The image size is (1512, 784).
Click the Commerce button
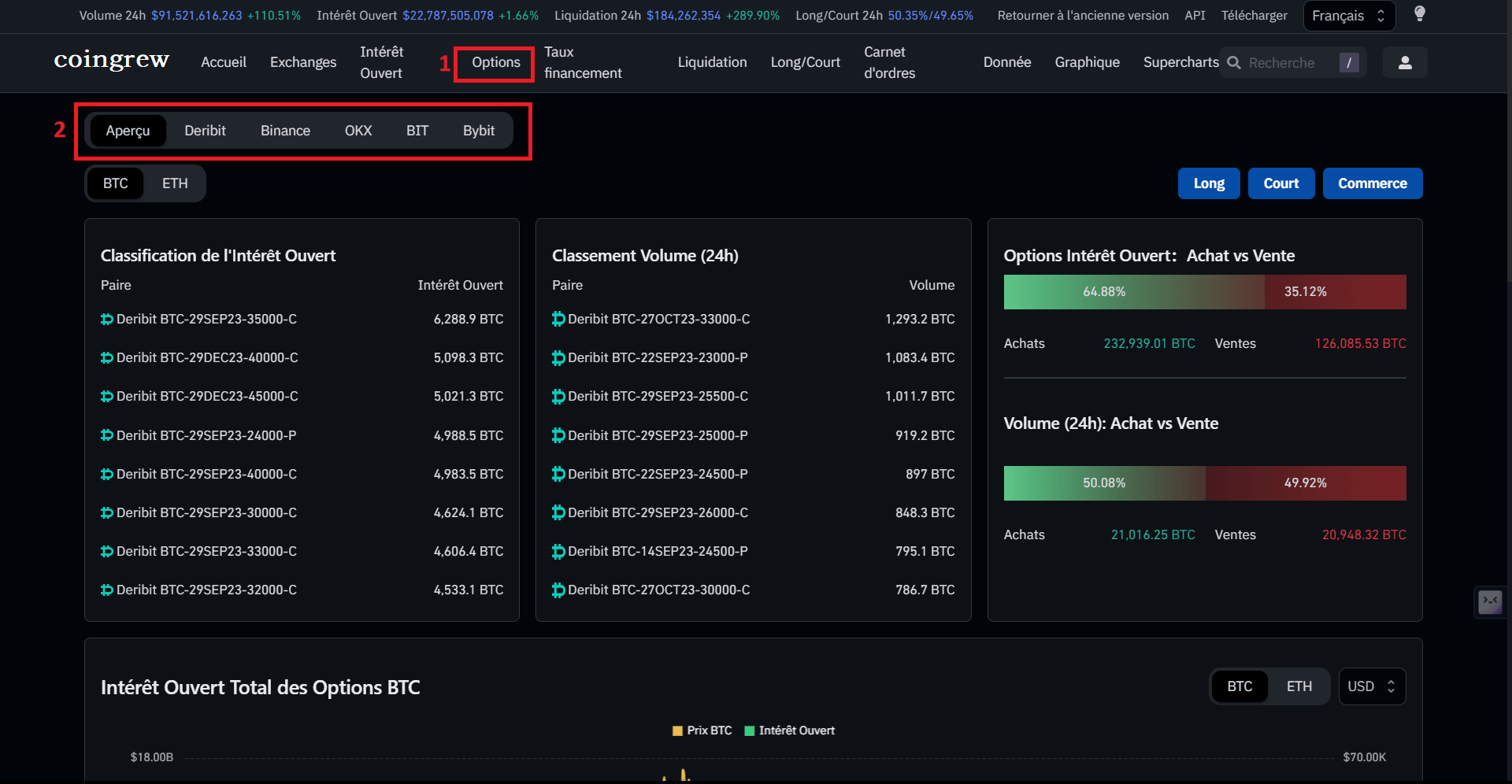point(1372,183)
